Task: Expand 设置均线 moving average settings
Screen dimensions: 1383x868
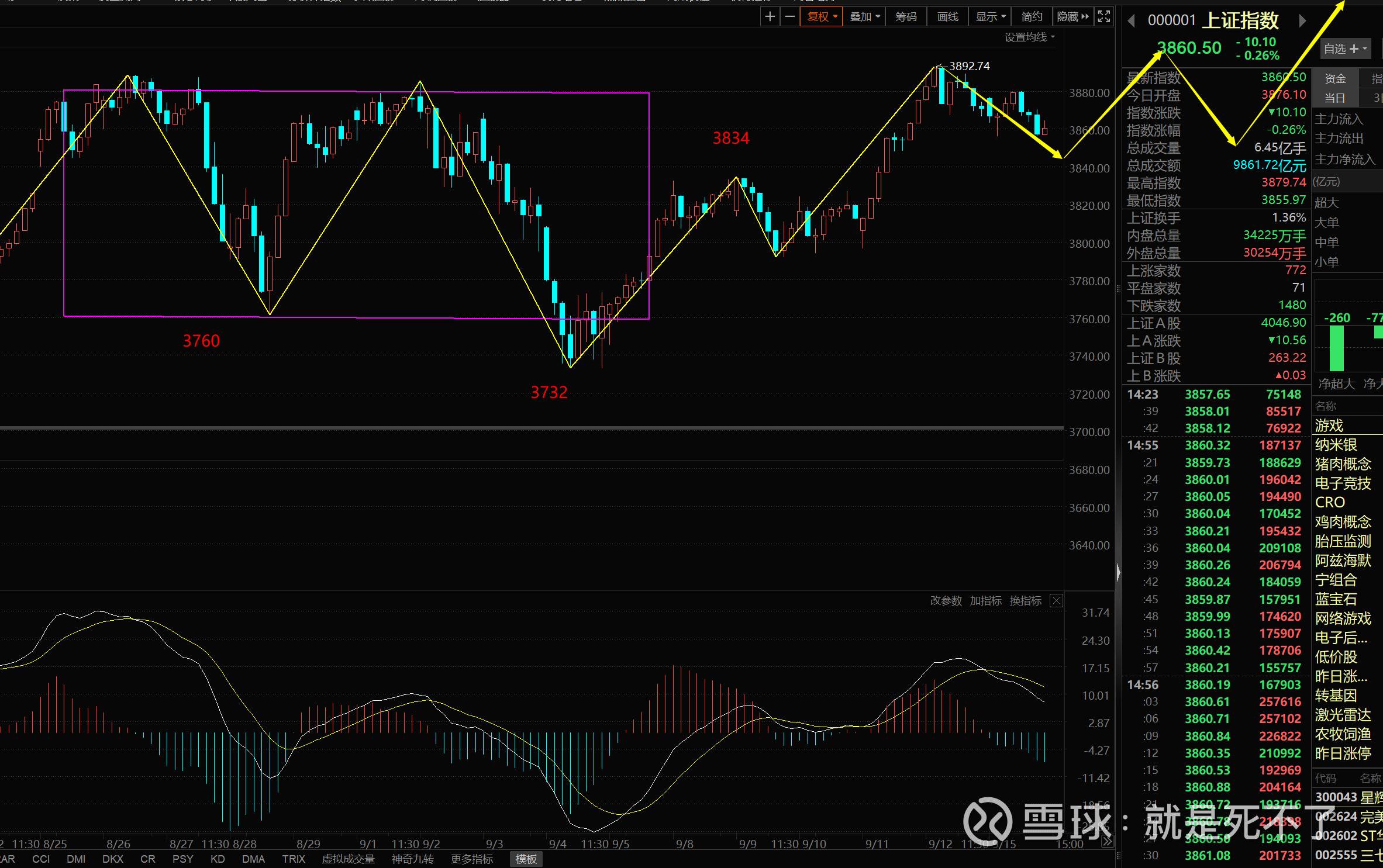Action: coord(1029,37)
